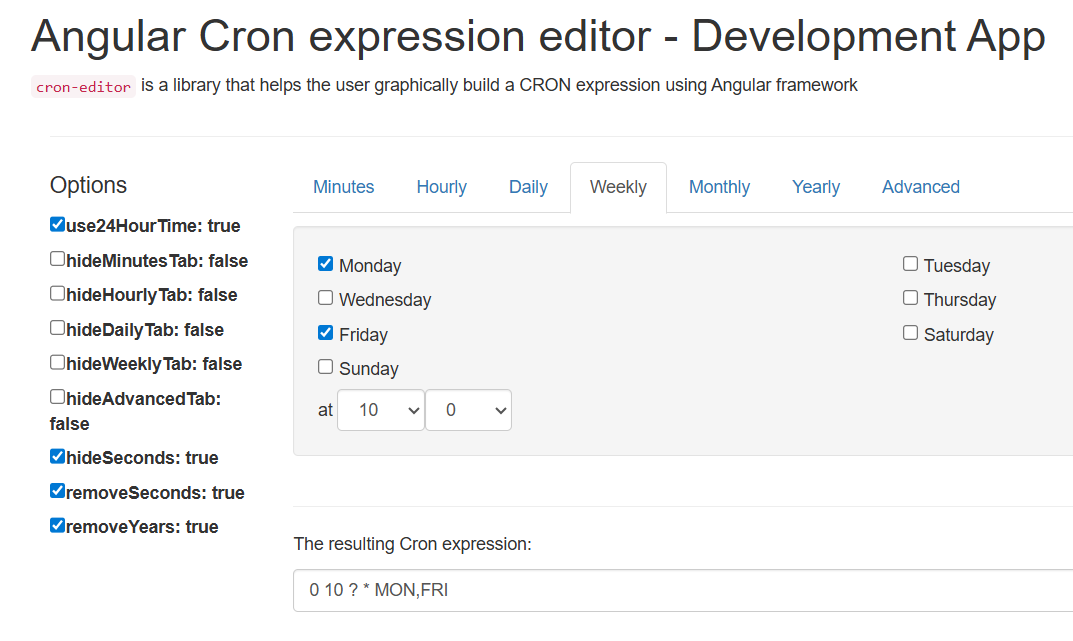Click the resulting Cron expression field
This screenshot has height=641, width=1073.
(680, 590)
